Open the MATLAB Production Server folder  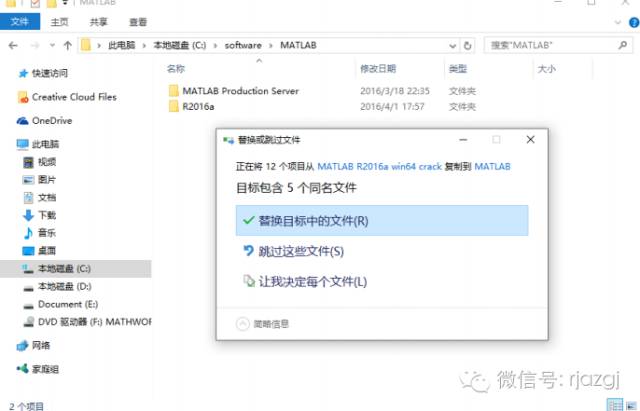tap(240, 90)
